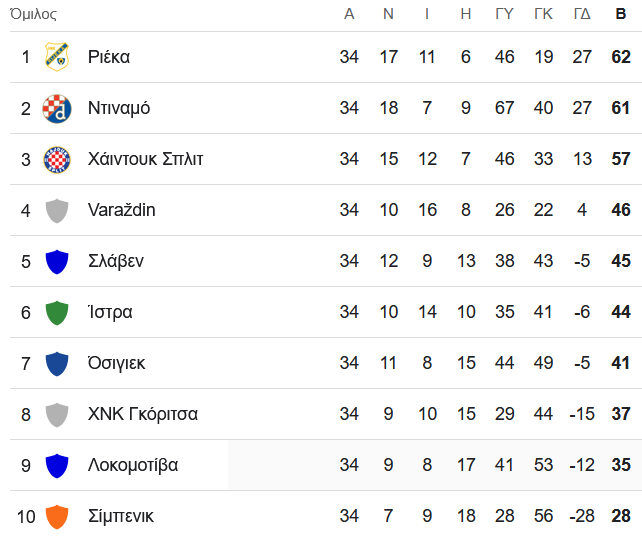Select the Χάιντουκ Σπλιτ team name

(145, 159)
